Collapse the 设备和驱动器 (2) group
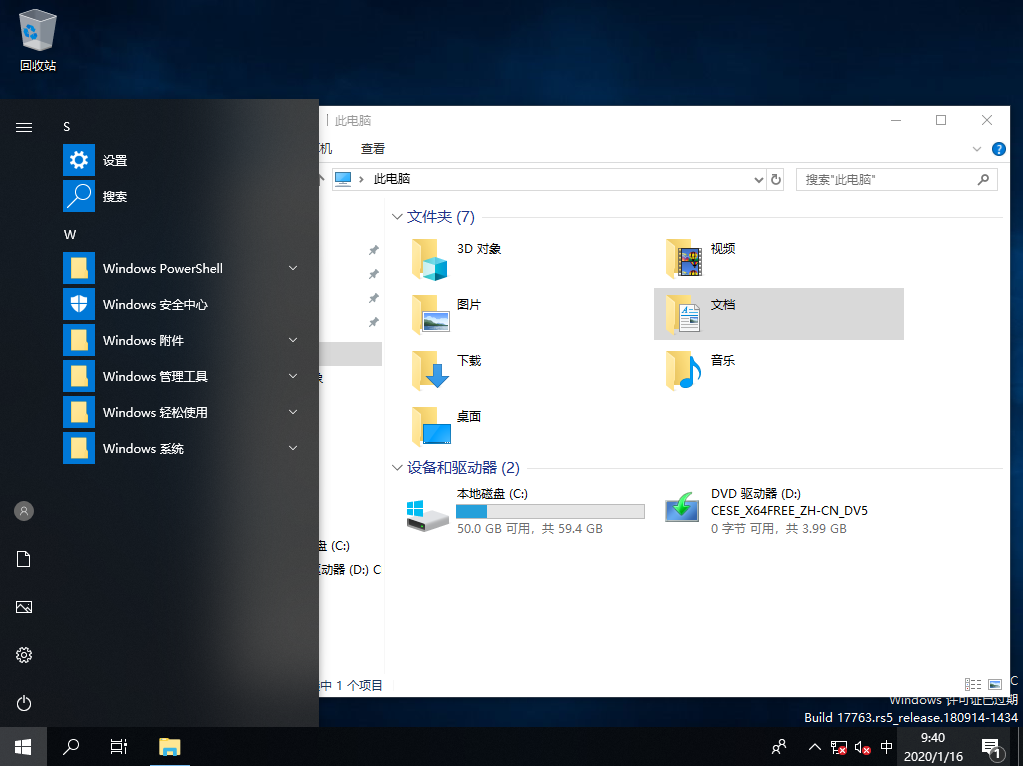Viewport: 1023px width, 766px height. click(397, 468)
